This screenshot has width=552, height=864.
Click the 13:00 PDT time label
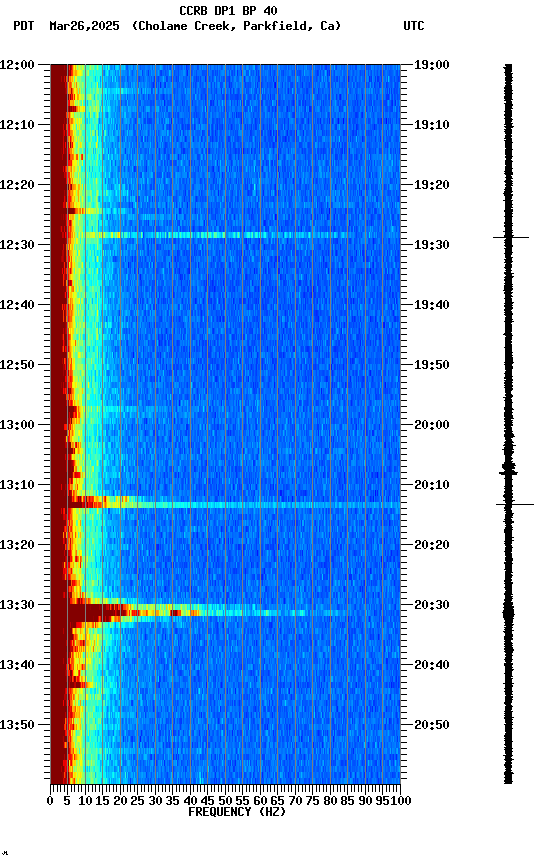point(17,425)
